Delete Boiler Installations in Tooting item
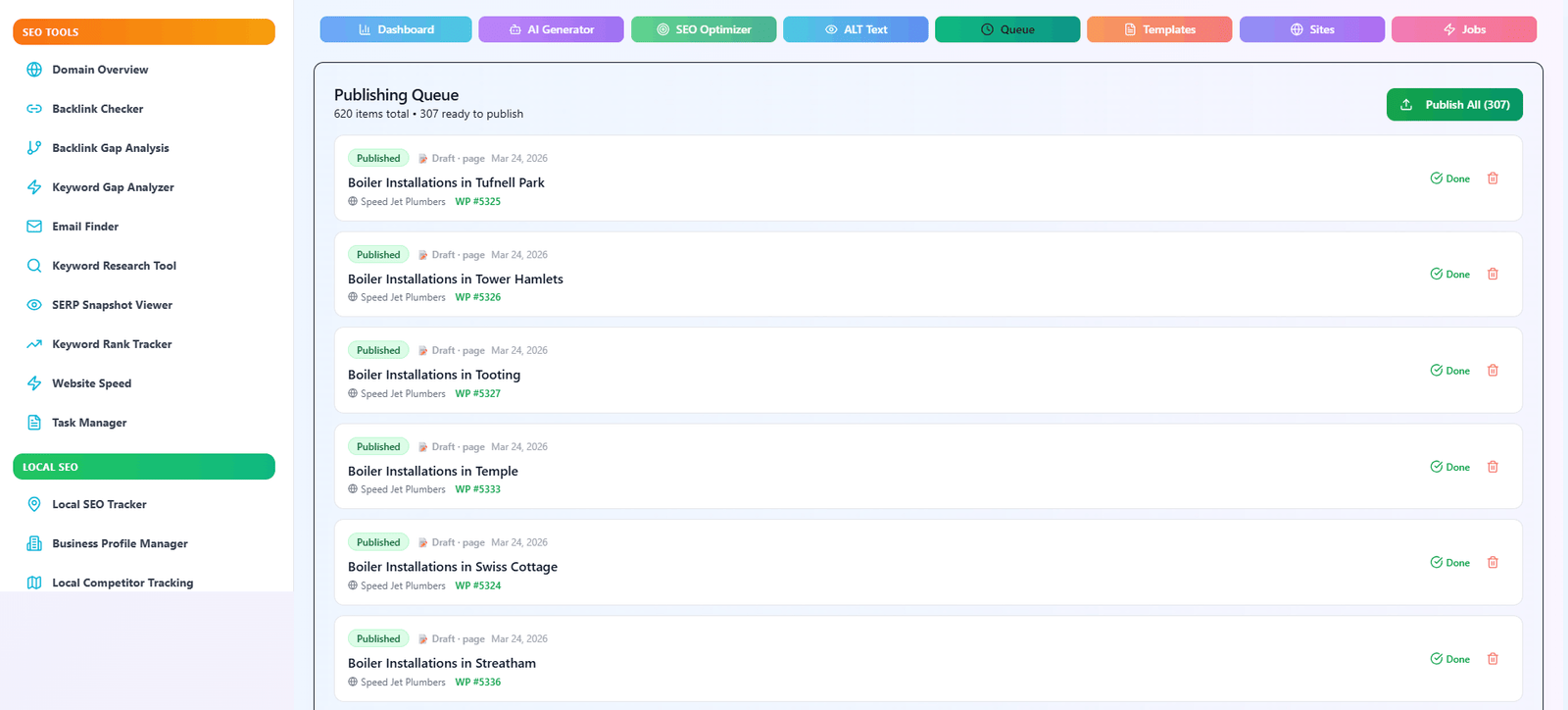 click(x=1493, y=371)
